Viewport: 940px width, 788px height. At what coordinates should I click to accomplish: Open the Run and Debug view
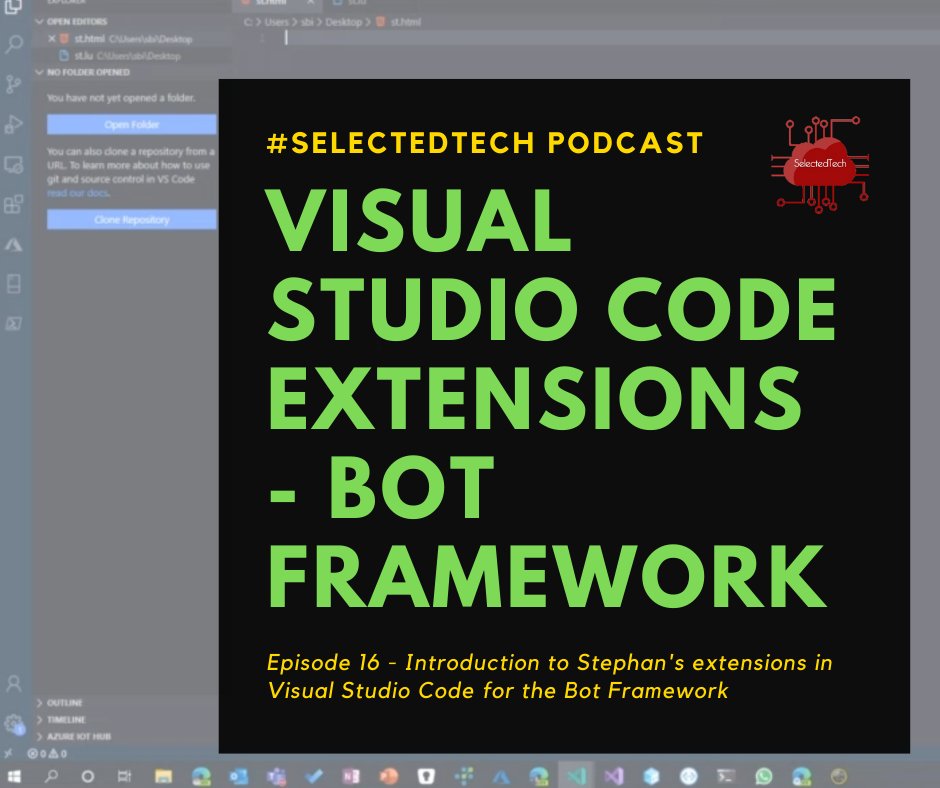13,124
